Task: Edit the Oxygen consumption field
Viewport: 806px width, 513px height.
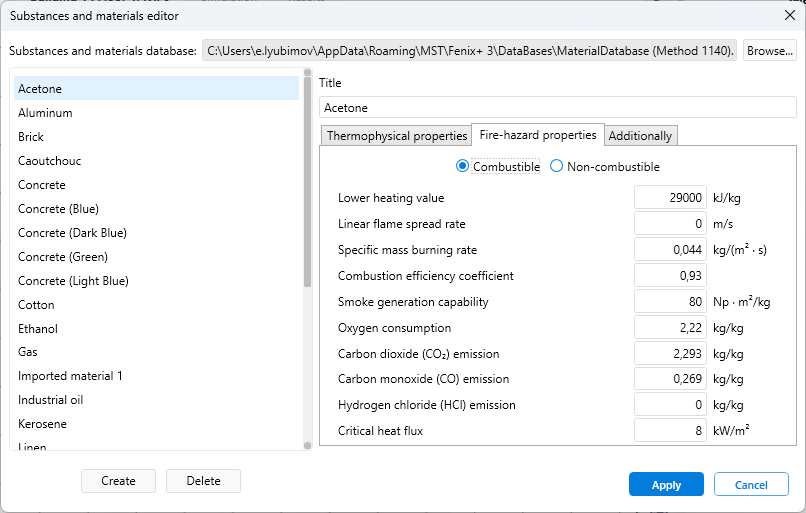Action: [670, 327]
